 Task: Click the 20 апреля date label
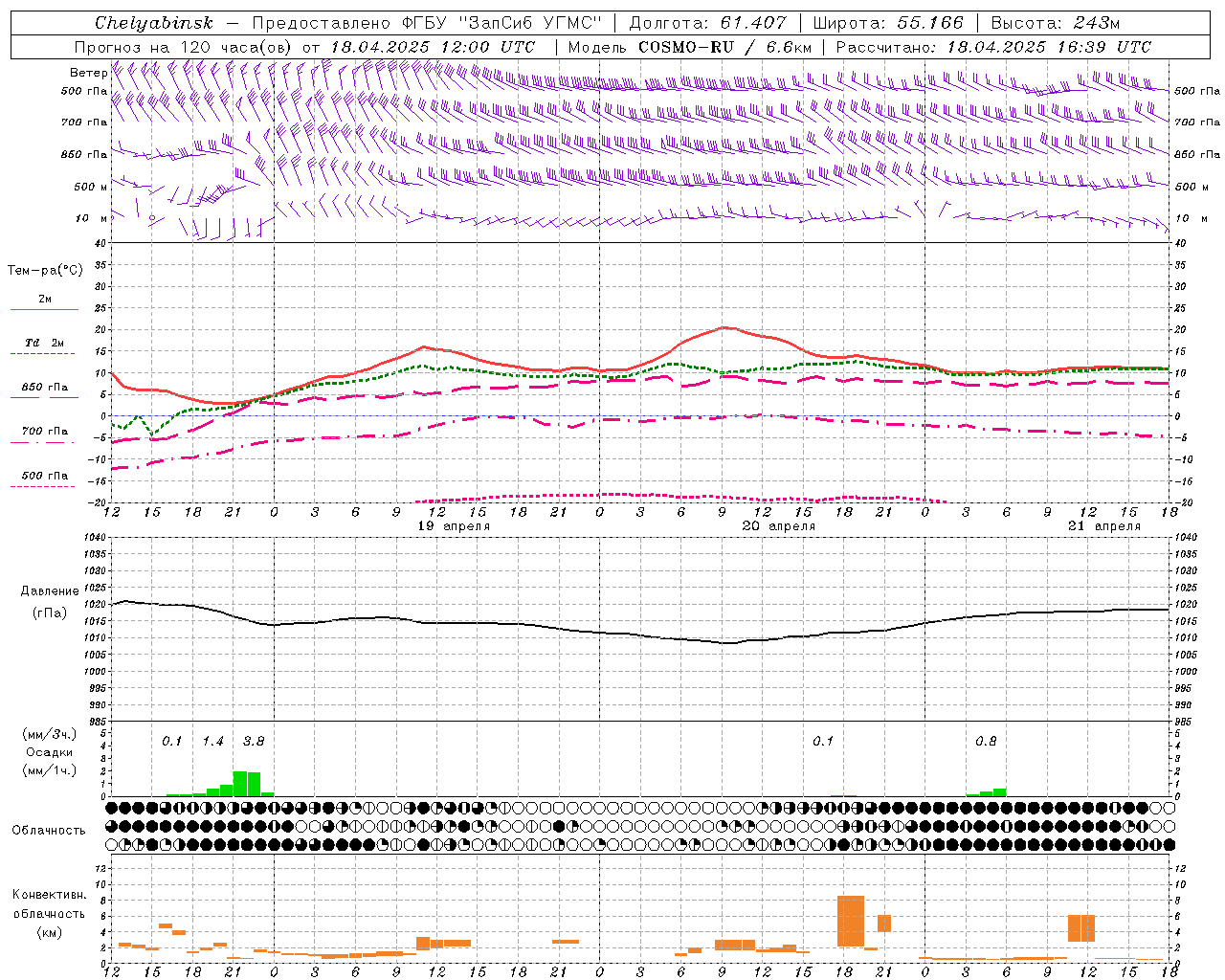(x=779, y=526)
